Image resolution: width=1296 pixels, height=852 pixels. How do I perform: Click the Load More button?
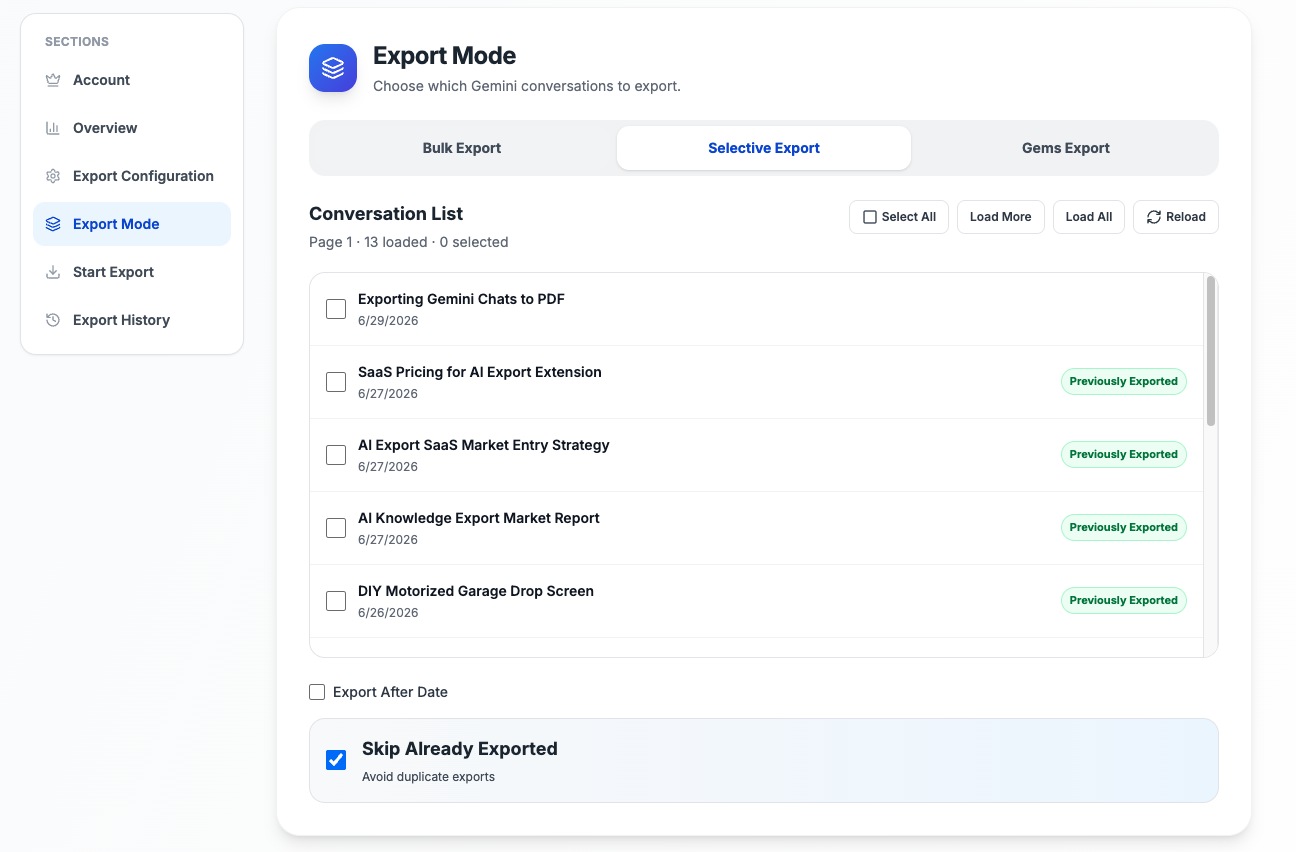(1001, 217)
